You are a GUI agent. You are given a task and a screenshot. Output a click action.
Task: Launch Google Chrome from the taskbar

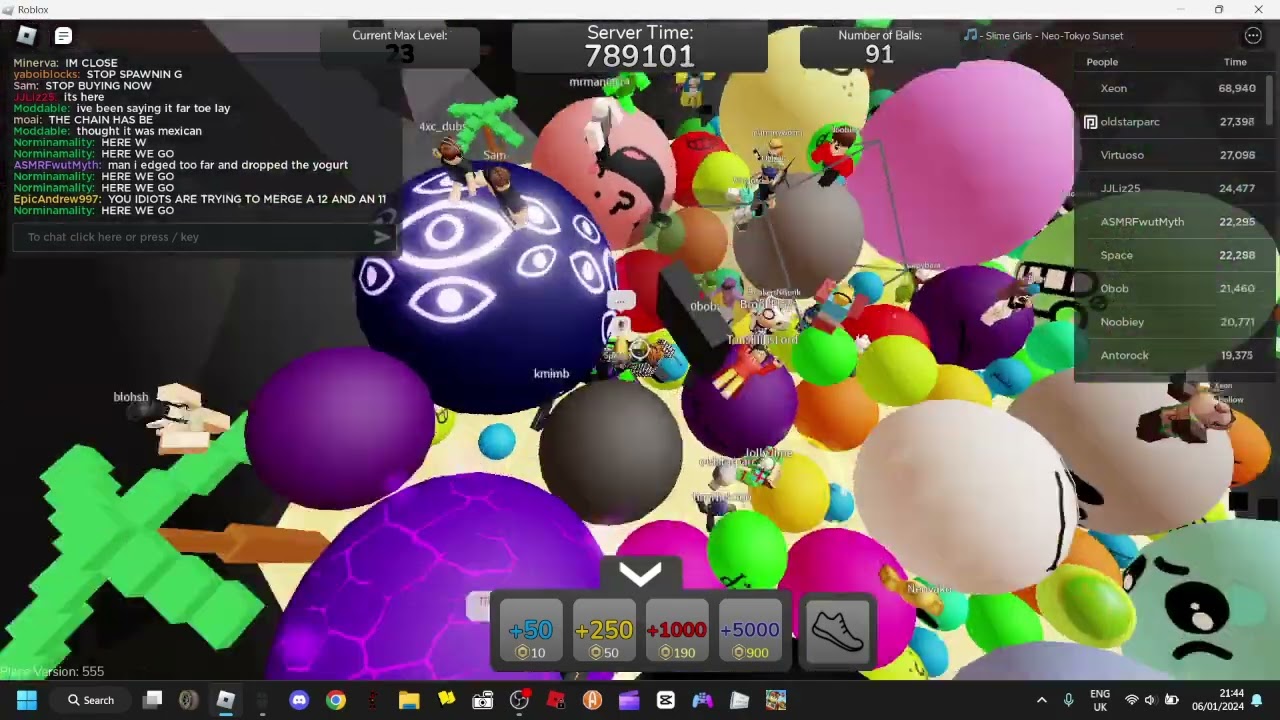pyautogui.click(x=336, y=700)
